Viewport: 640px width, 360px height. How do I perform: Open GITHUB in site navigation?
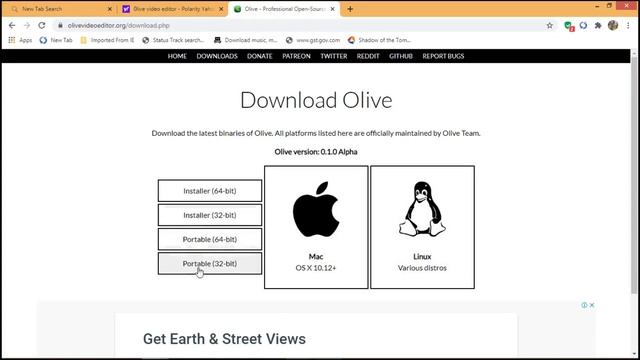(x=401, y=56)
